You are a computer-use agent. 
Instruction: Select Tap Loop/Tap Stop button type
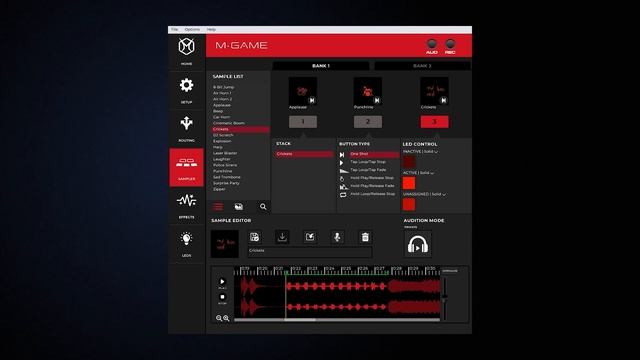[368, 162]
